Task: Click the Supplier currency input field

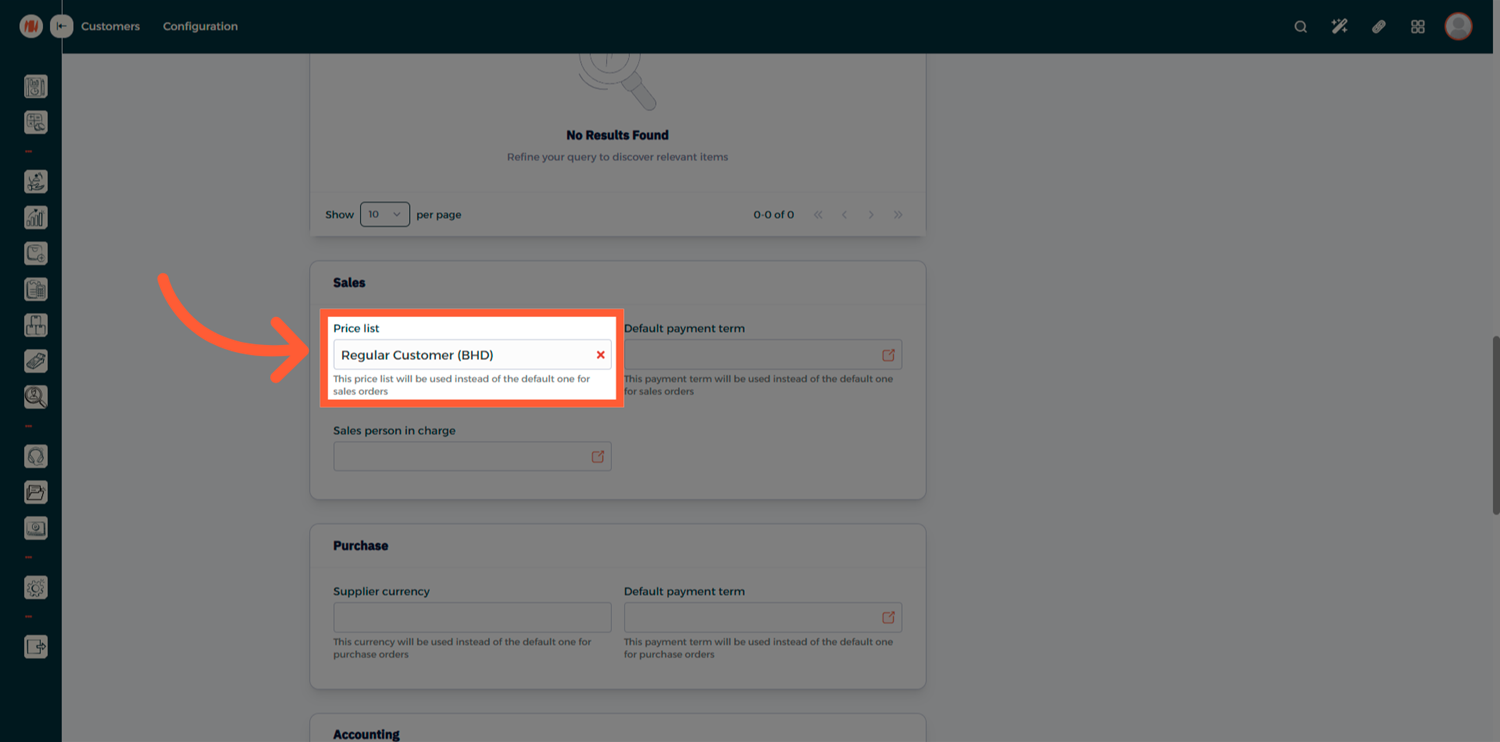Action: coord(472,618)
